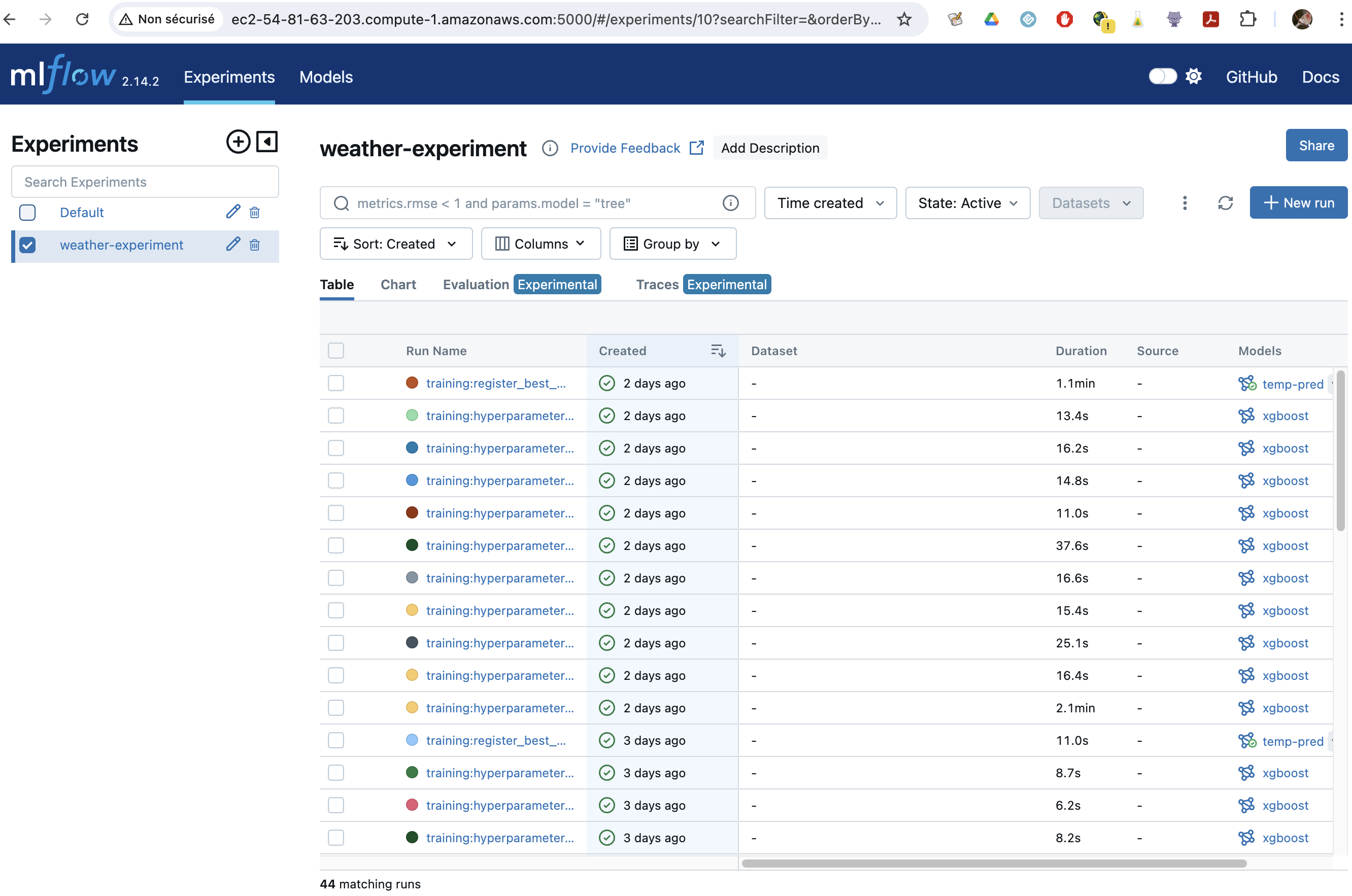The height and width of the screenshot is (896, 1352).
Task: Click the pink-red dot of the 6.2s run
Action: (x=412, y=805)
